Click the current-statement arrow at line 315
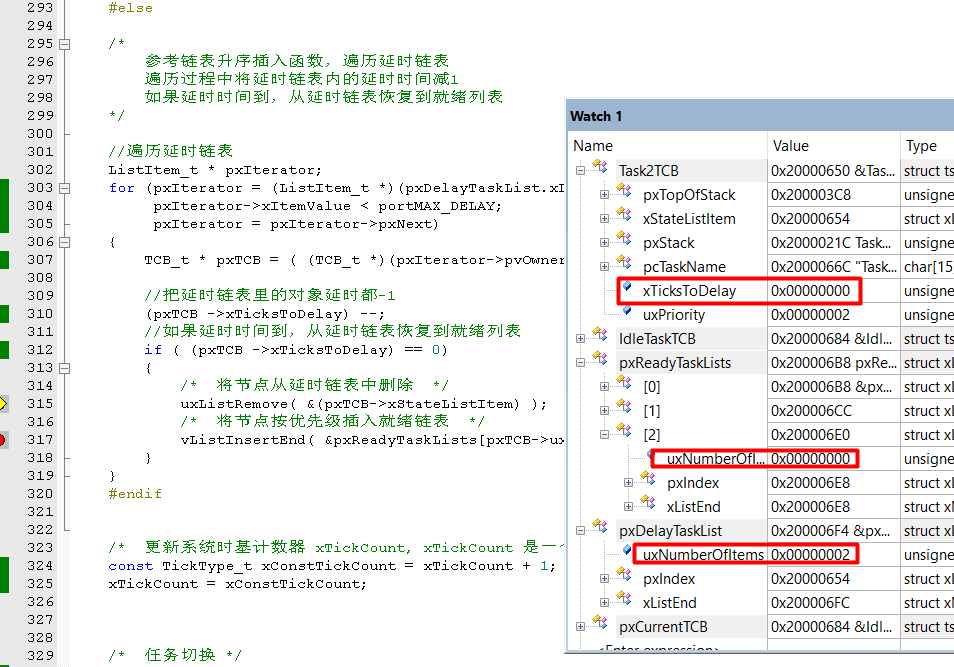The image size is (954, 667). tap(2, 403)
